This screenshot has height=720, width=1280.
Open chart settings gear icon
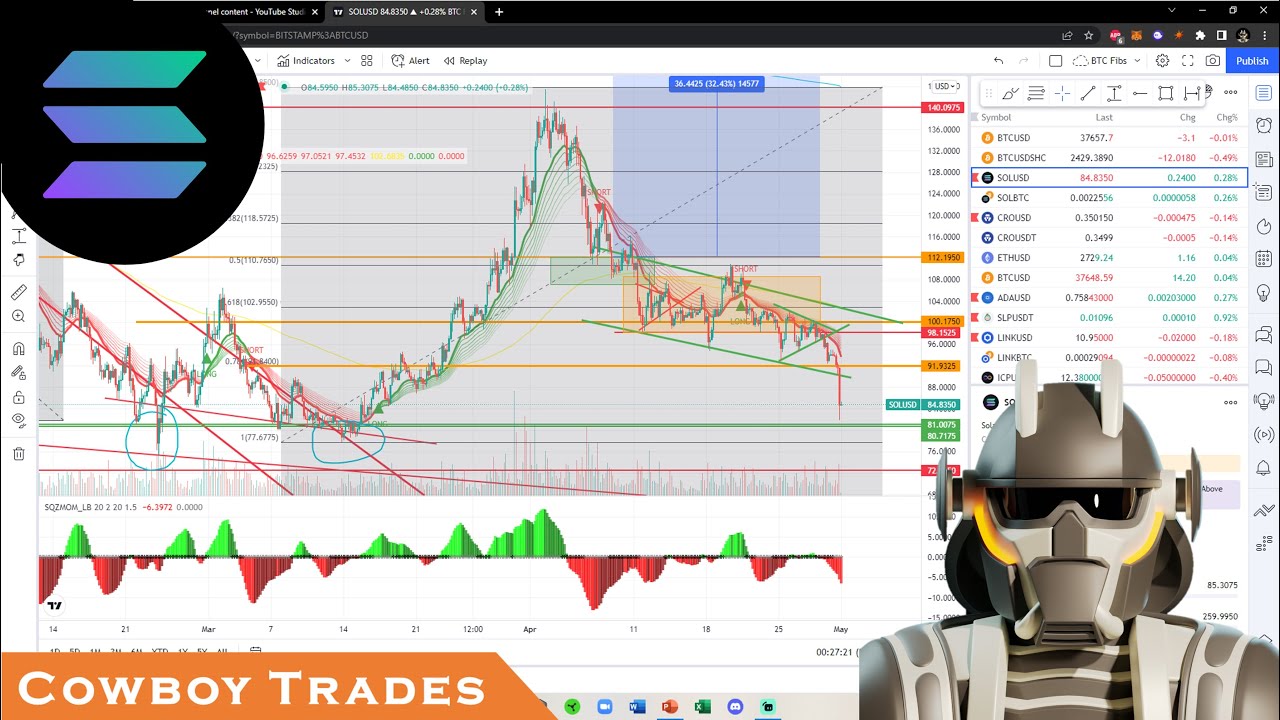click(1162, 60)
